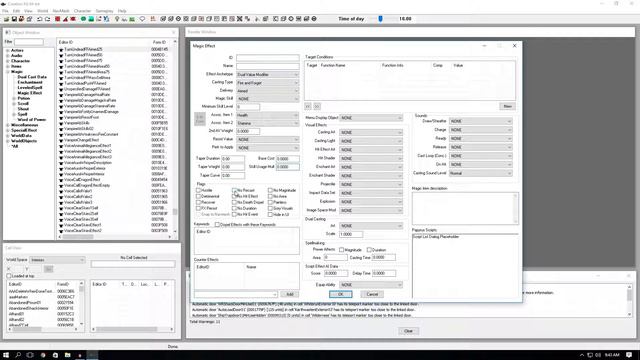Check the Hide in UI flag

[x=270, y=214]
